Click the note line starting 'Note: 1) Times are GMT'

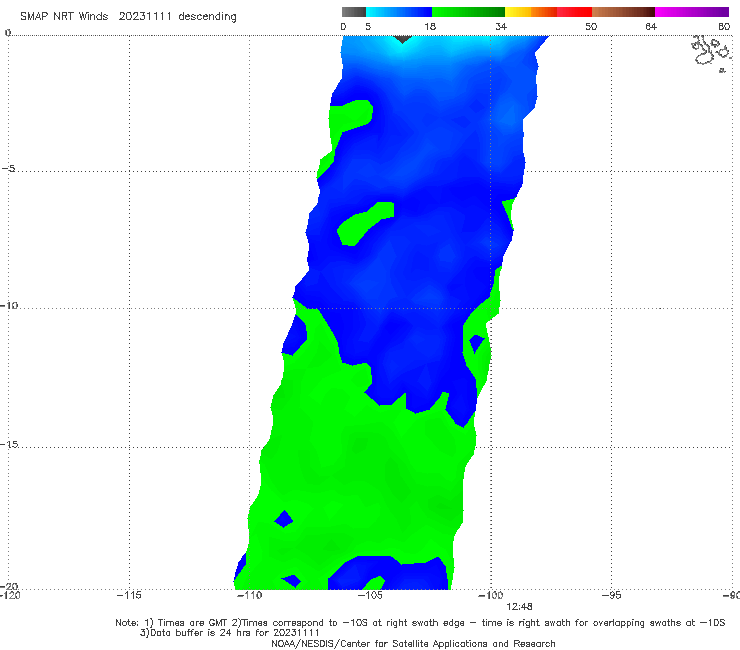pos(420,623)
